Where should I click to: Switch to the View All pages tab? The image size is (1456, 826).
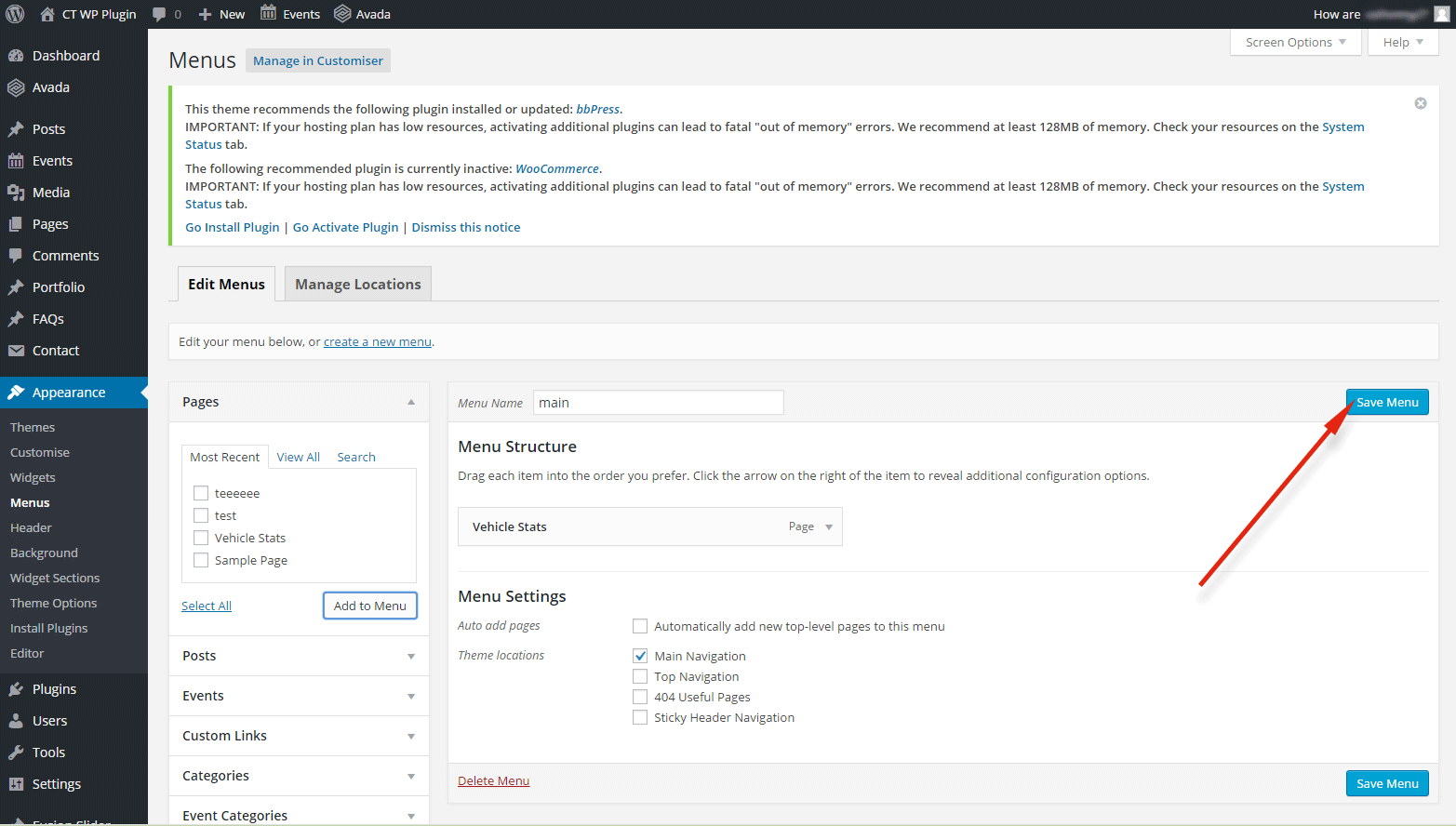pos(298,457)
